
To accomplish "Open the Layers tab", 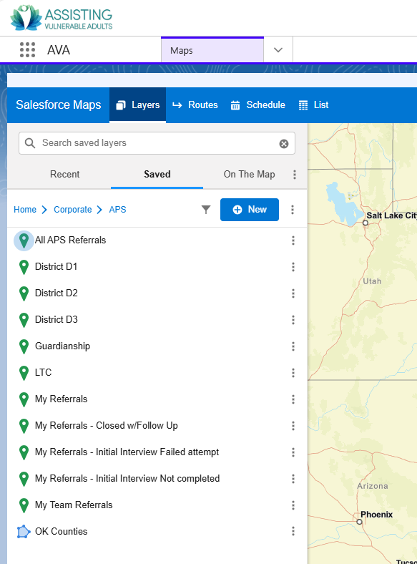I will [138, 105].
